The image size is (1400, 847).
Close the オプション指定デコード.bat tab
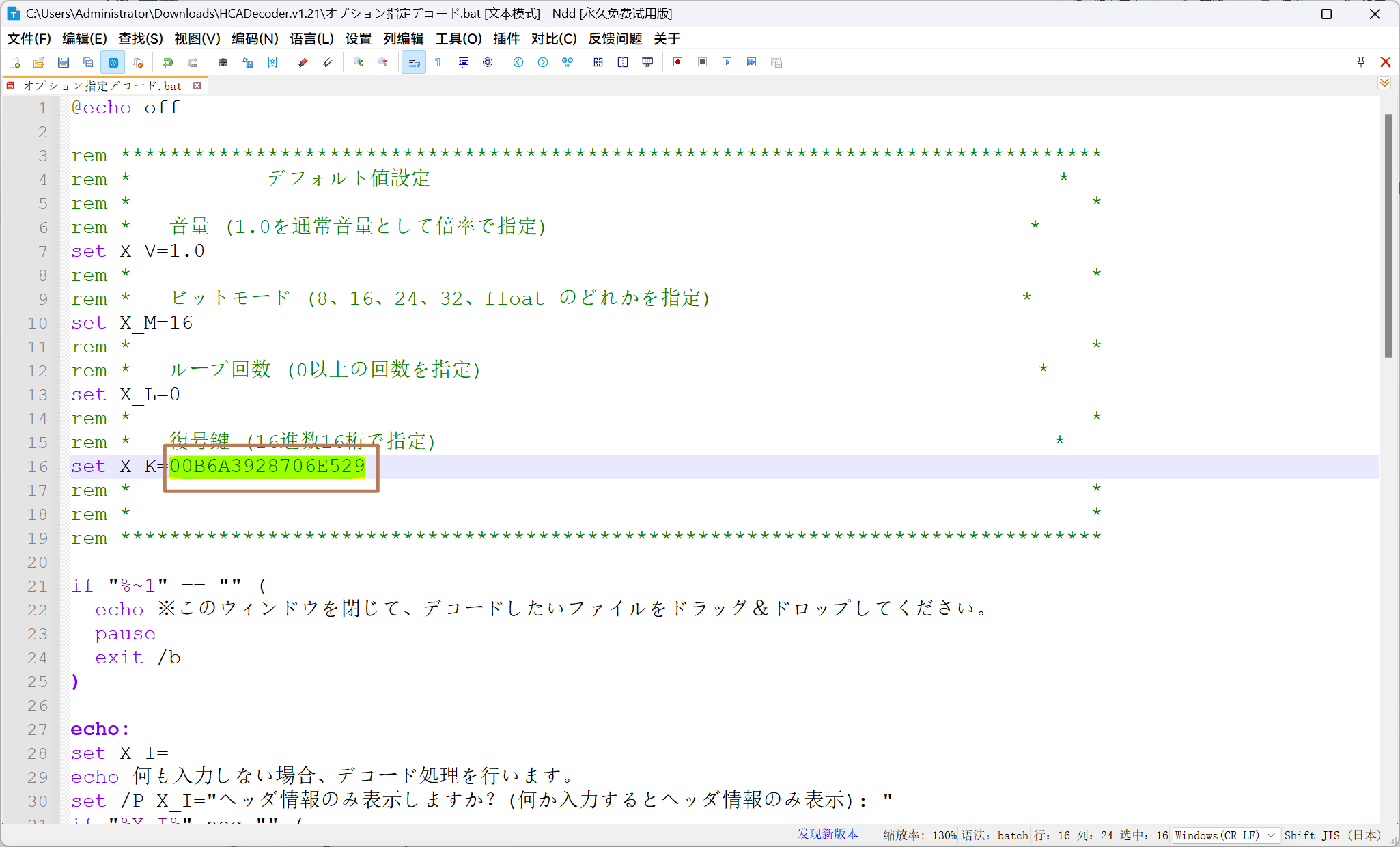197,86
